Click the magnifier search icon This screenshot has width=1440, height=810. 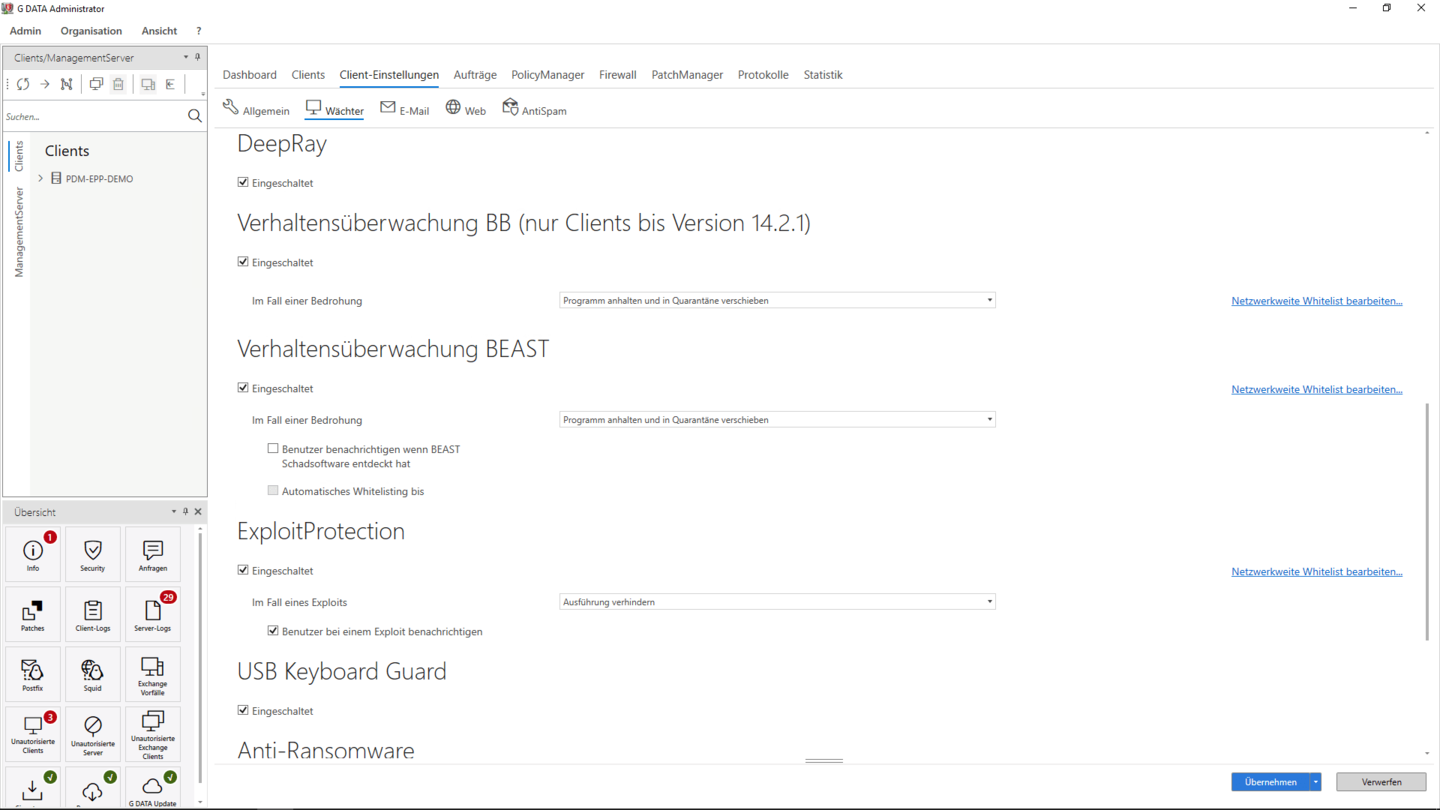(195, 116)
